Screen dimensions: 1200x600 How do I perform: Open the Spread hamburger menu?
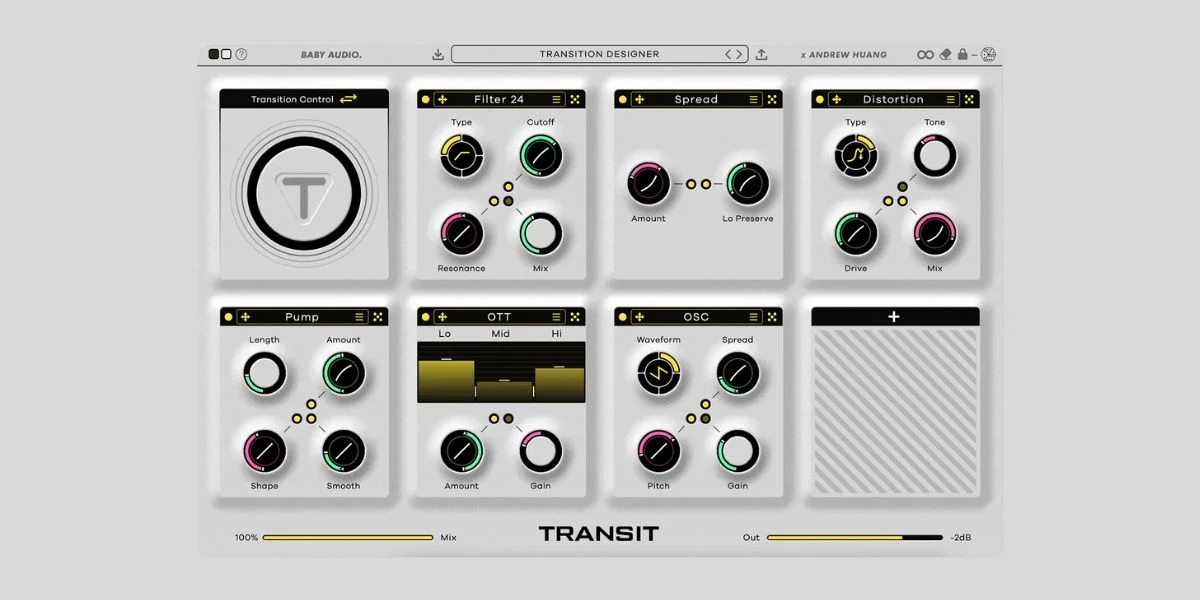(754, 99)
